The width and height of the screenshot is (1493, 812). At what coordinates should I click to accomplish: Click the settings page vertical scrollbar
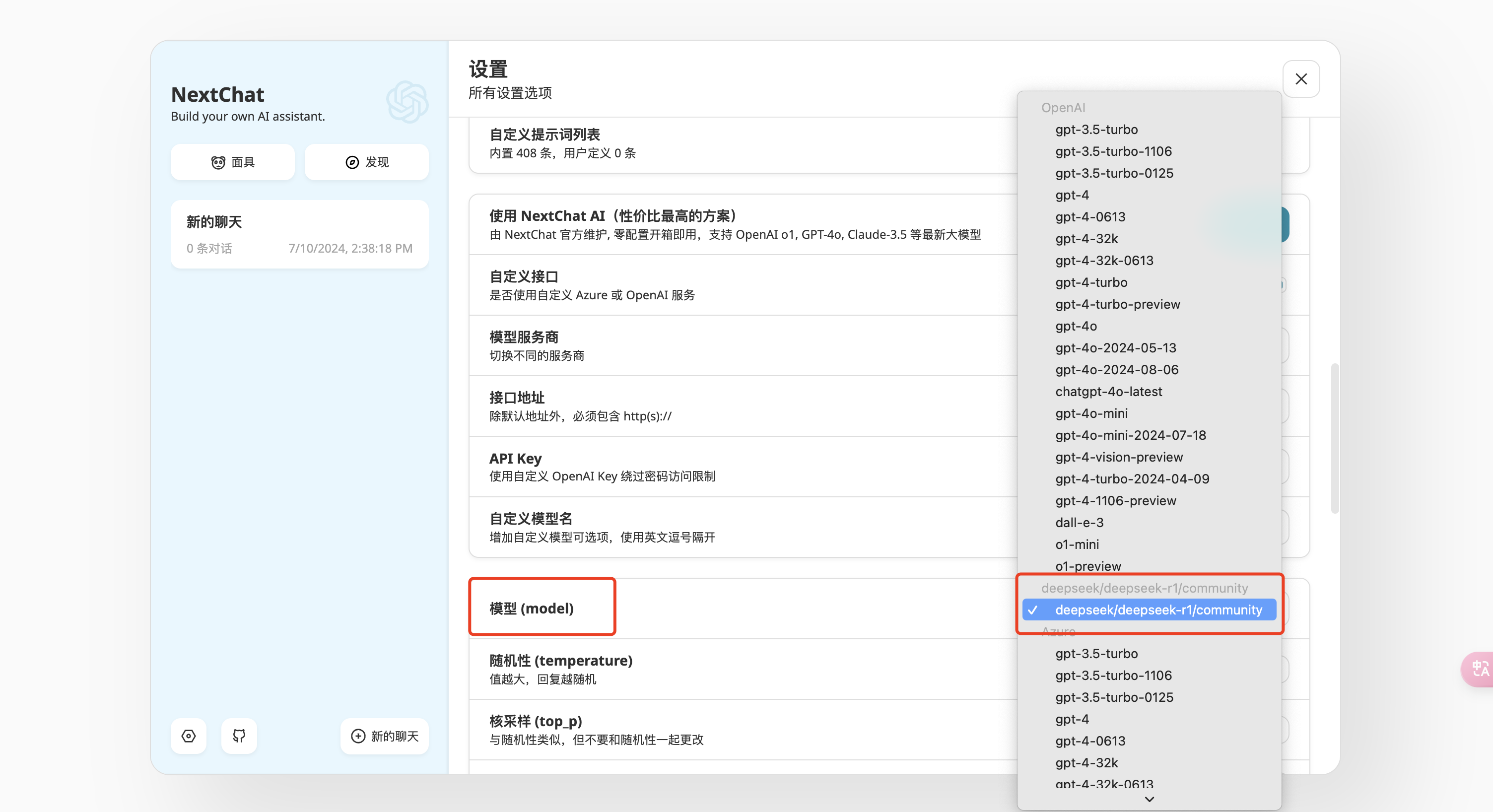1335,438
